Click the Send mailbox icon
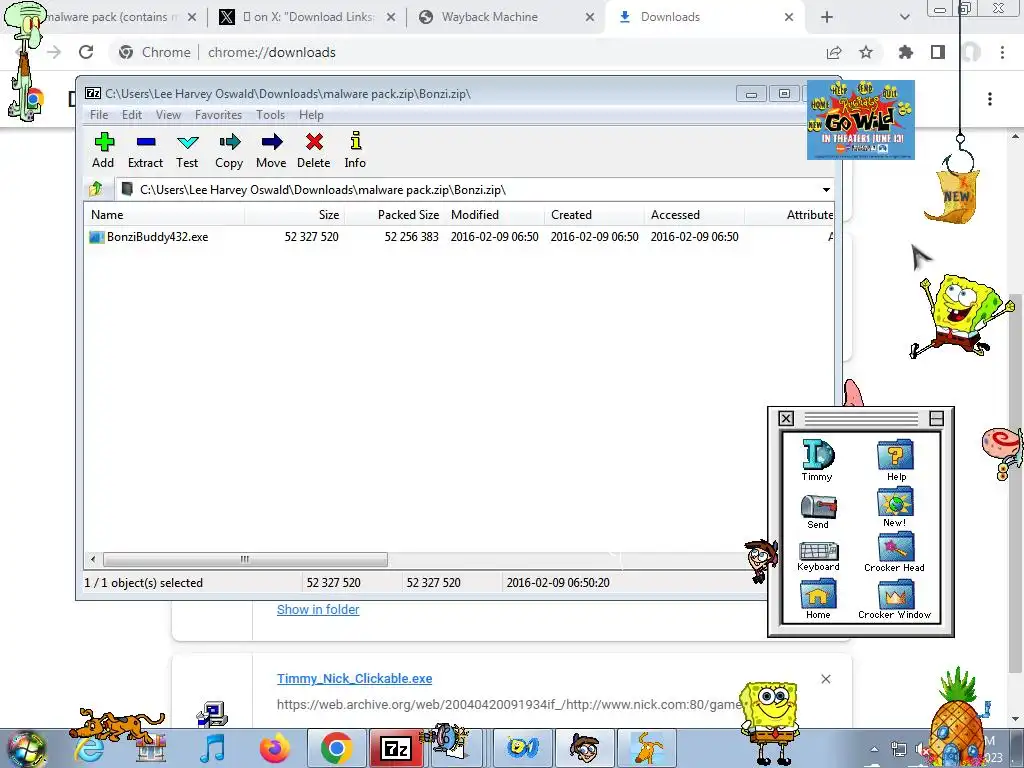Viewport: 1024px width, 768px height. pos(818,511)
